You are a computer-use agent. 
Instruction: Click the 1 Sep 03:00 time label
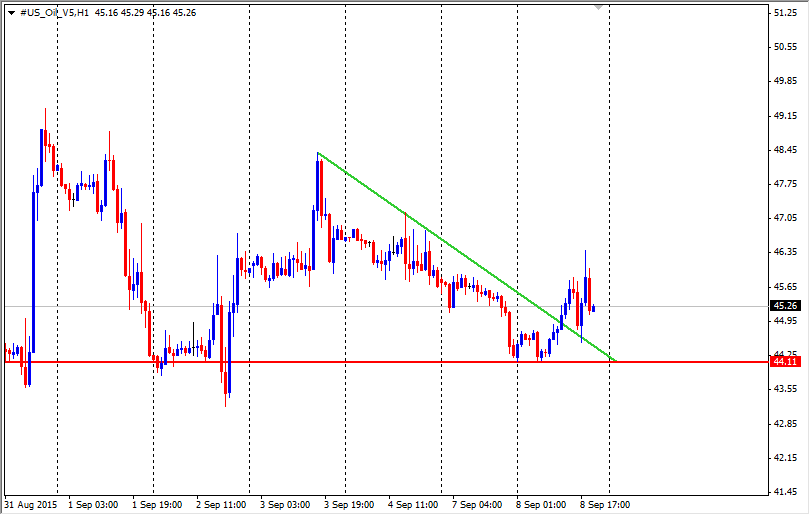coord(93,505)
